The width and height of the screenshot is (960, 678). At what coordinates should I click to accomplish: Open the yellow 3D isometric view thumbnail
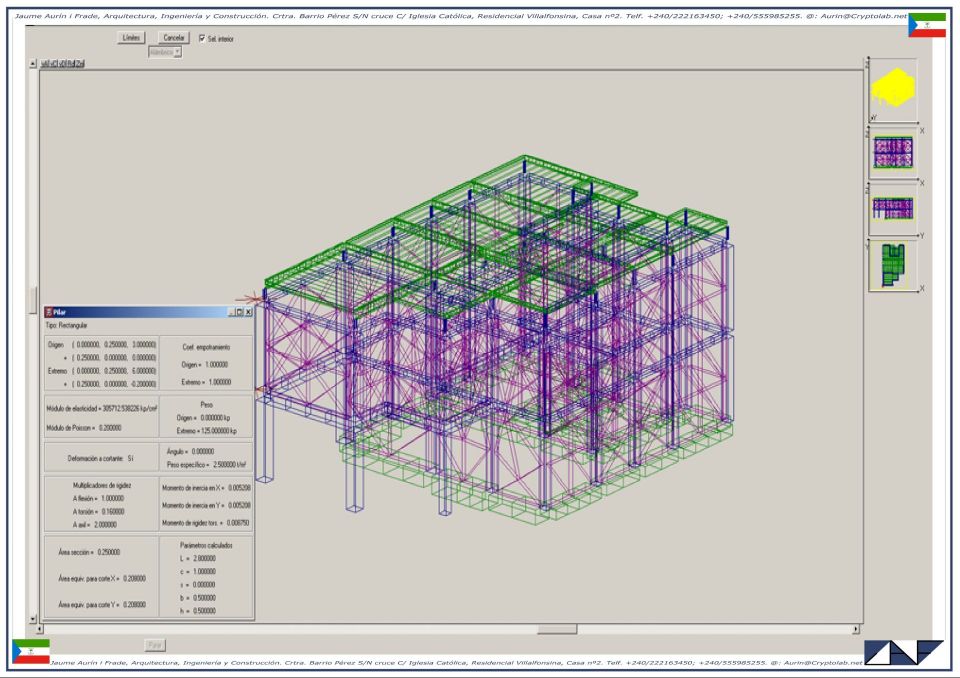coord(894,90)
